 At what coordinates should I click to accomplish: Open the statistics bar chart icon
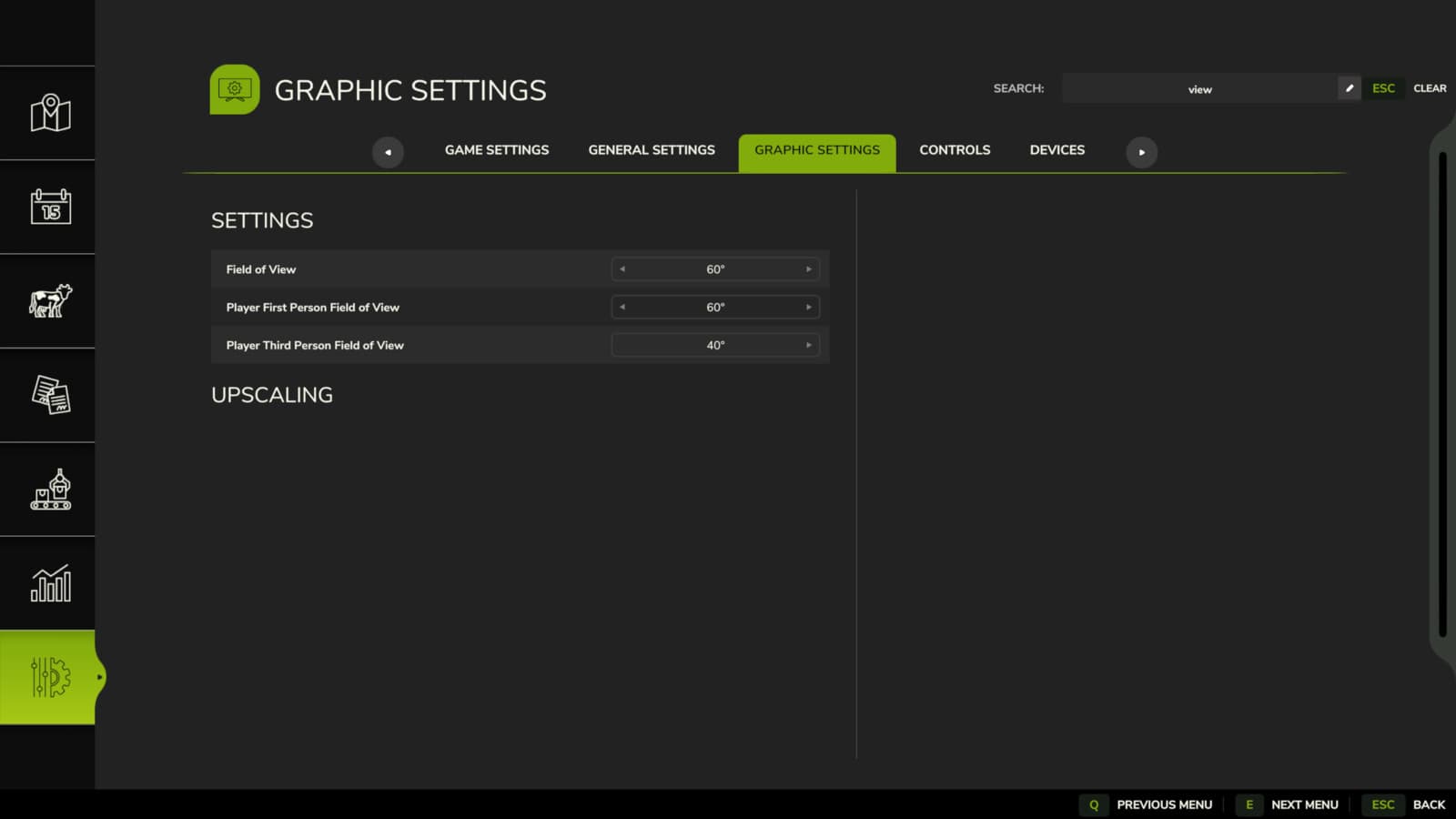pos(50,583)
